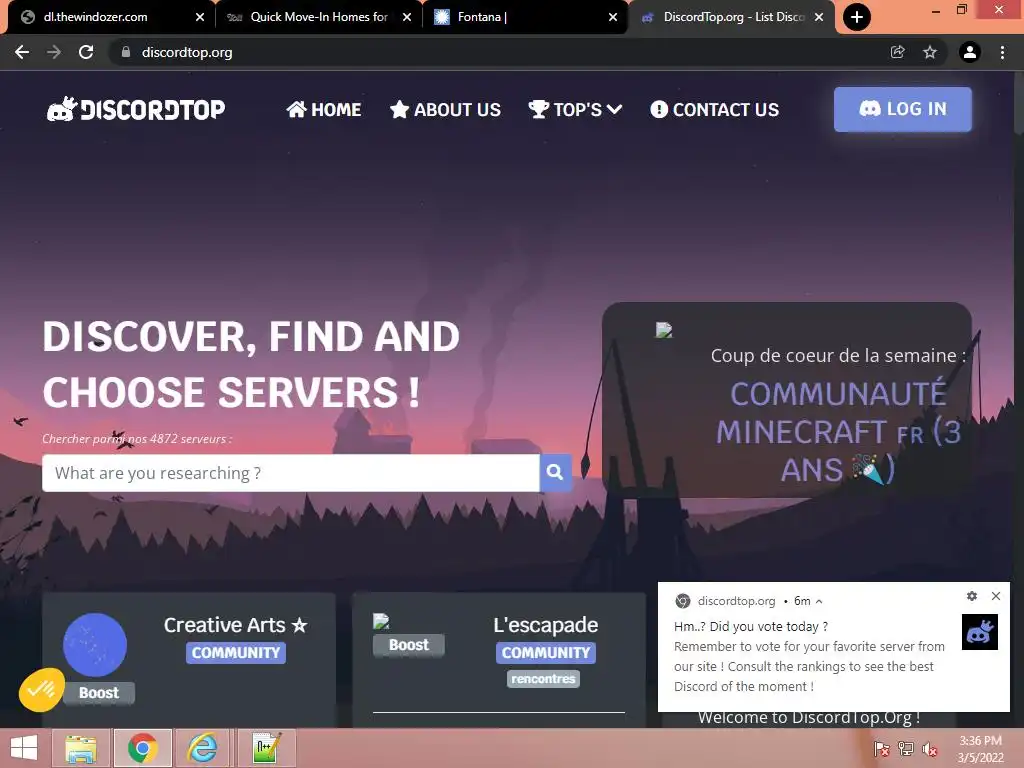Open Chrome three-dot menu
Screen dimensions: 1024x768
click(1002, 52)
